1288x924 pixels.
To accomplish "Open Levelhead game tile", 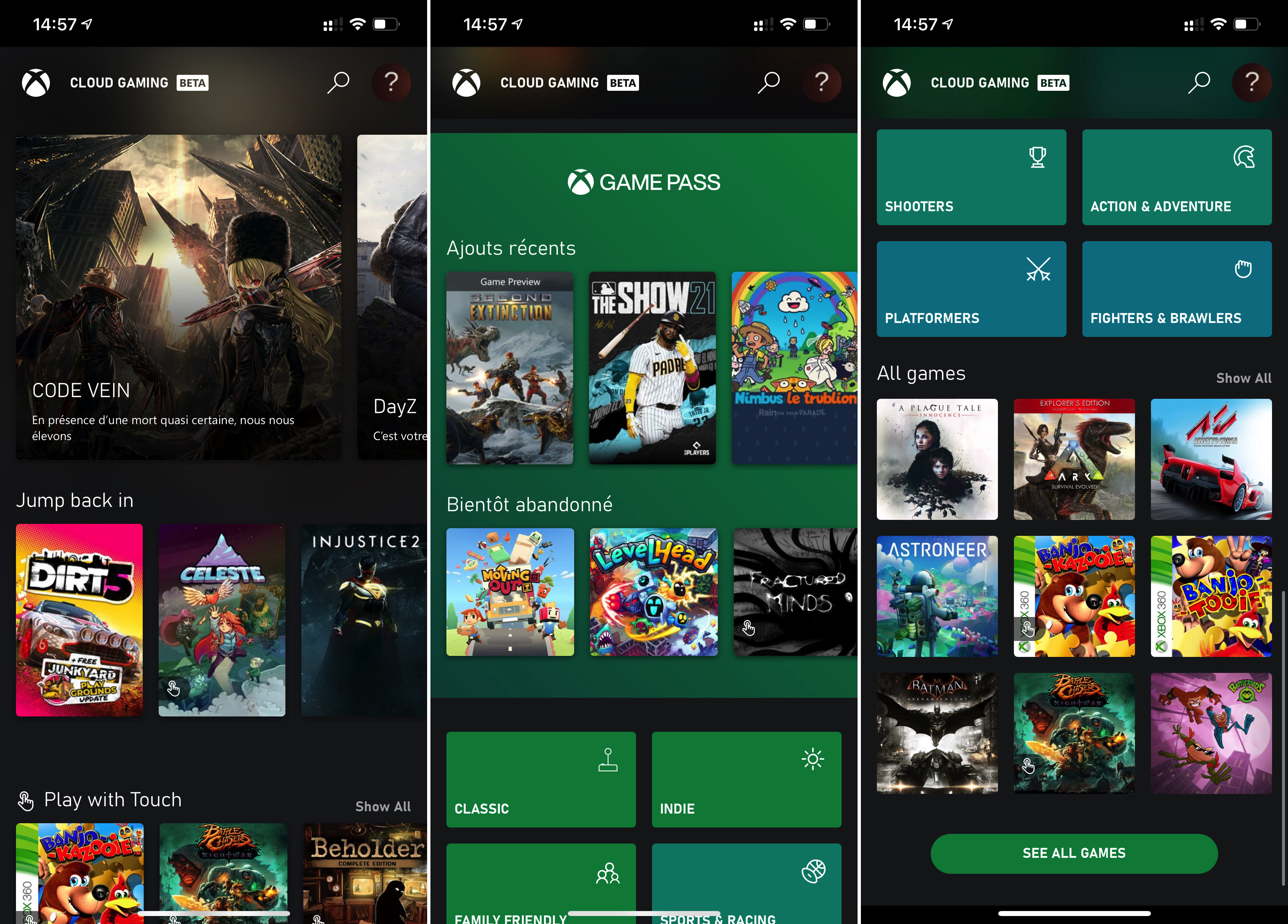I will [654, 592].
